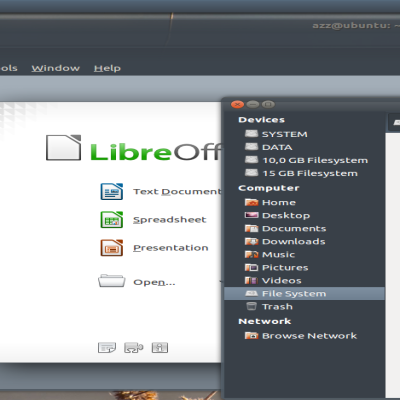Viewport: 400px width, 400px height.
Task: Click the Music folder icon
Action: point(251,254)
